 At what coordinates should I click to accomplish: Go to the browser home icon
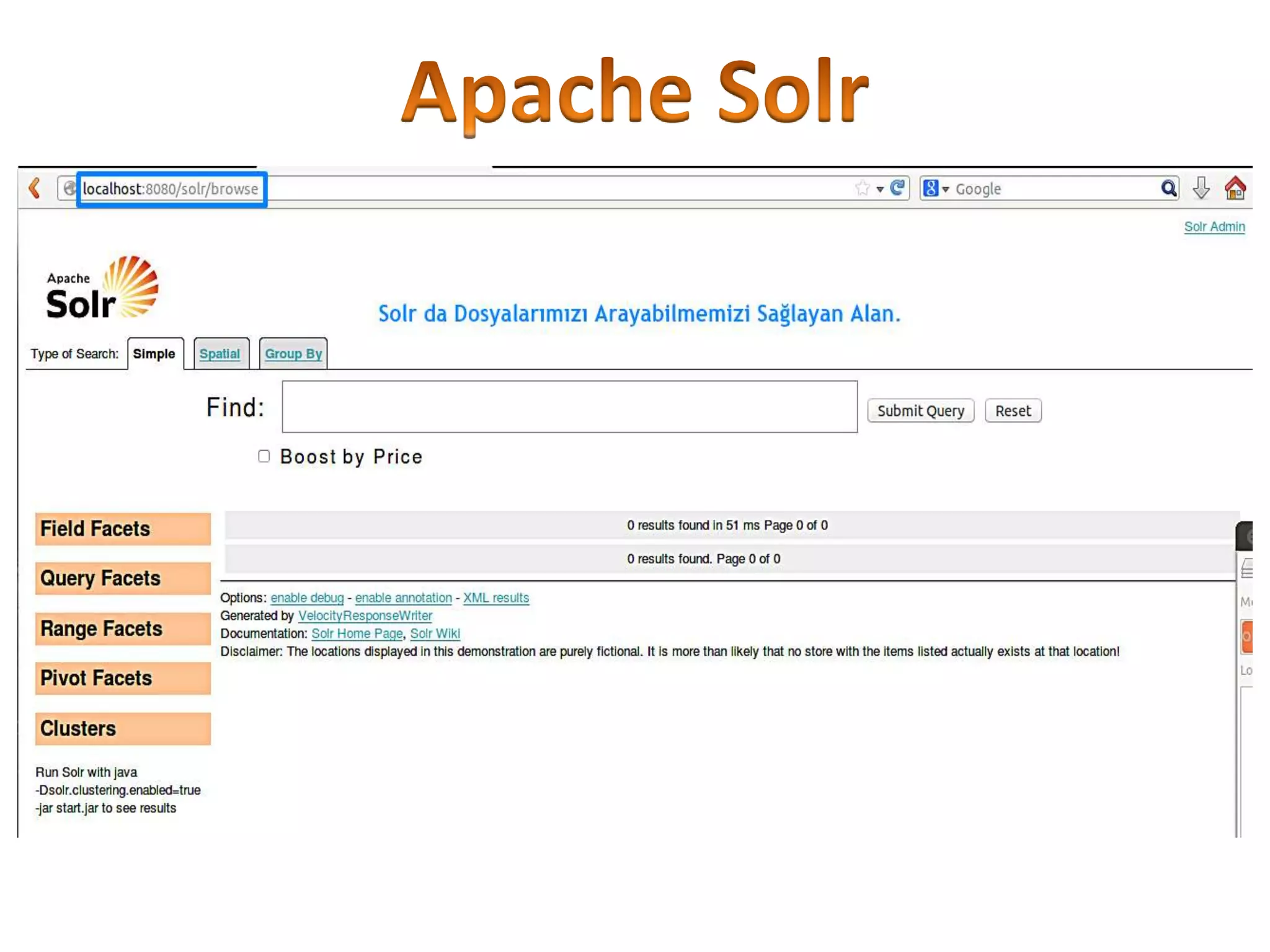(x=1235, y=188)
